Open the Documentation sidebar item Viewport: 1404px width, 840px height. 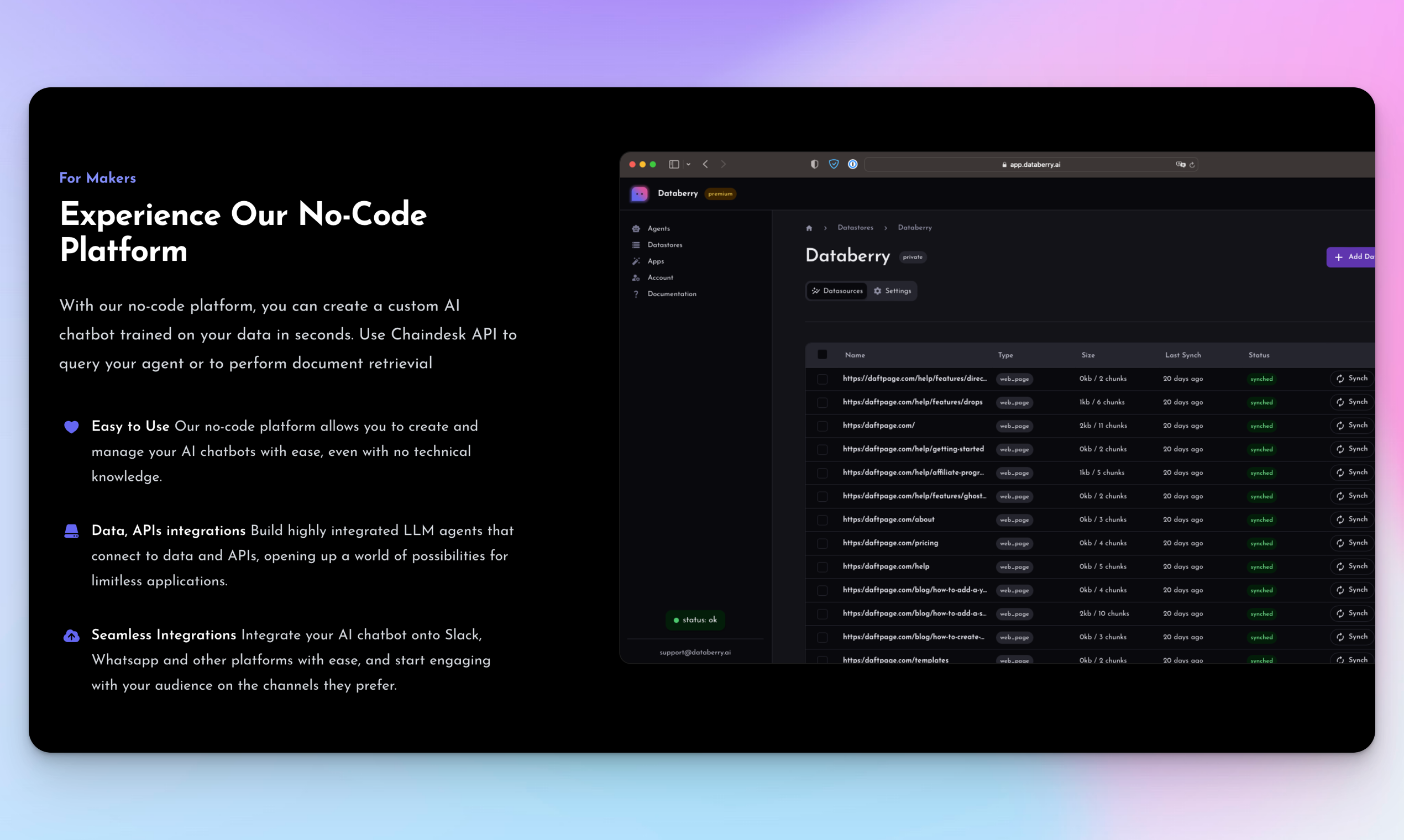pyautogui.click(x=672, y=294)
